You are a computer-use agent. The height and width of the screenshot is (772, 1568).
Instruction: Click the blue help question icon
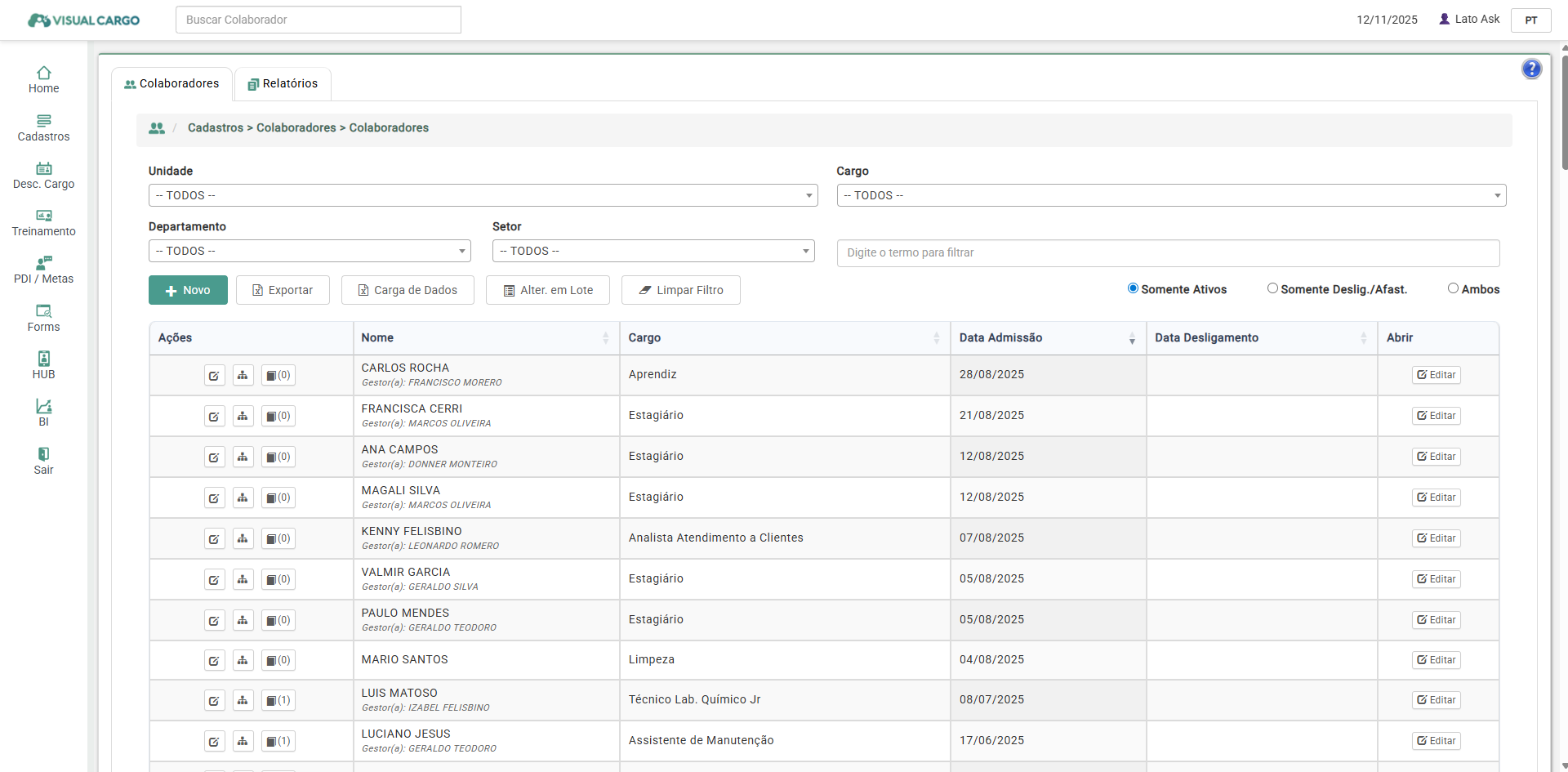pyautogui.click(x=1531, y=69)
